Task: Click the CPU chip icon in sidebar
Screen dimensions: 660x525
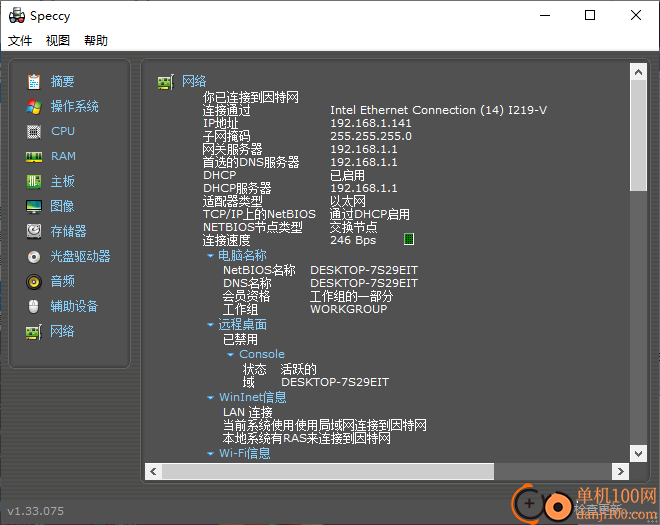Action: (x=34, y=131)
